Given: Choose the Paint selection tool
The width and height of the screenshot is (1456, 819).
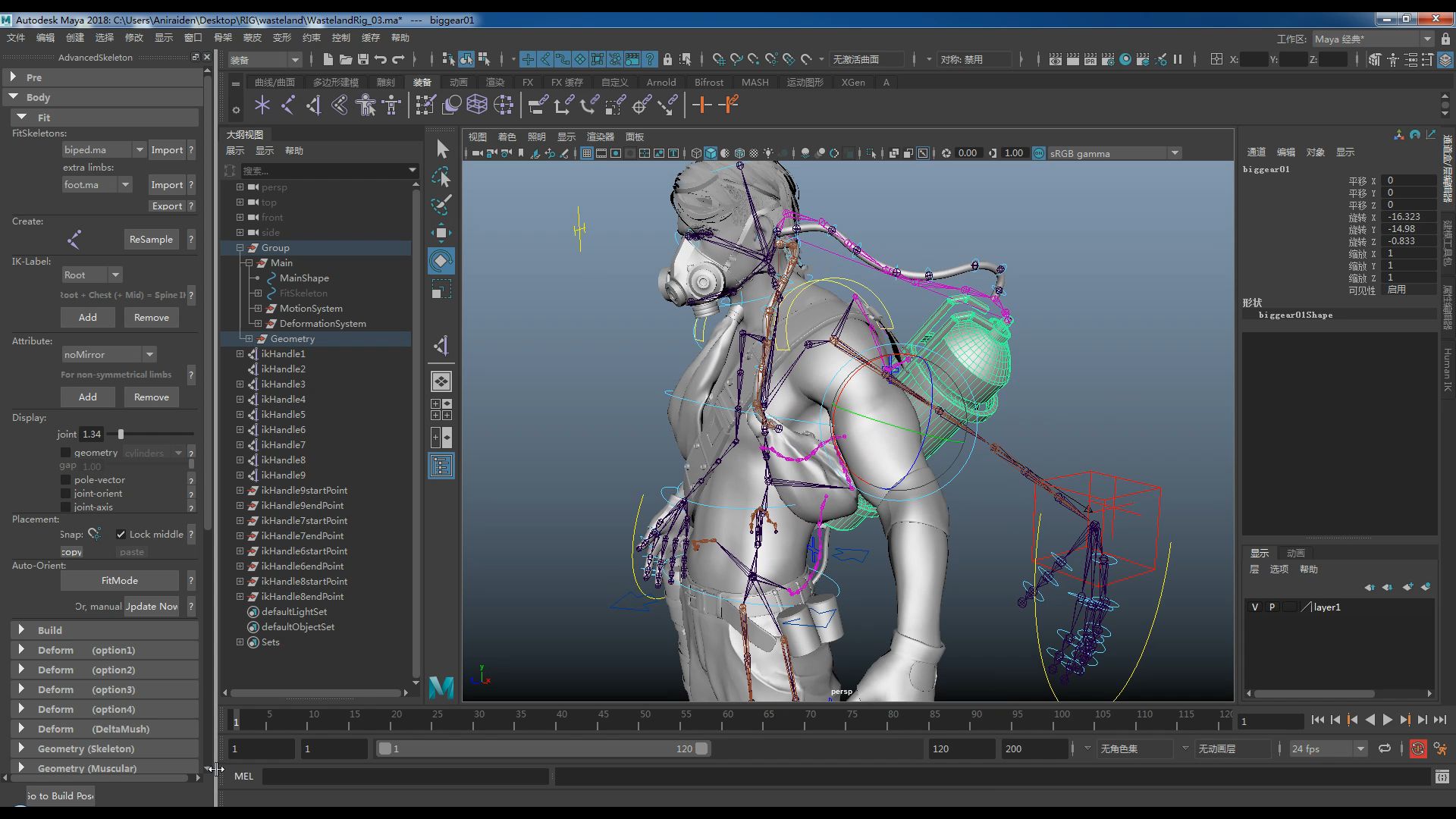Looking at the screenshot, I should (x=441, y=205).
